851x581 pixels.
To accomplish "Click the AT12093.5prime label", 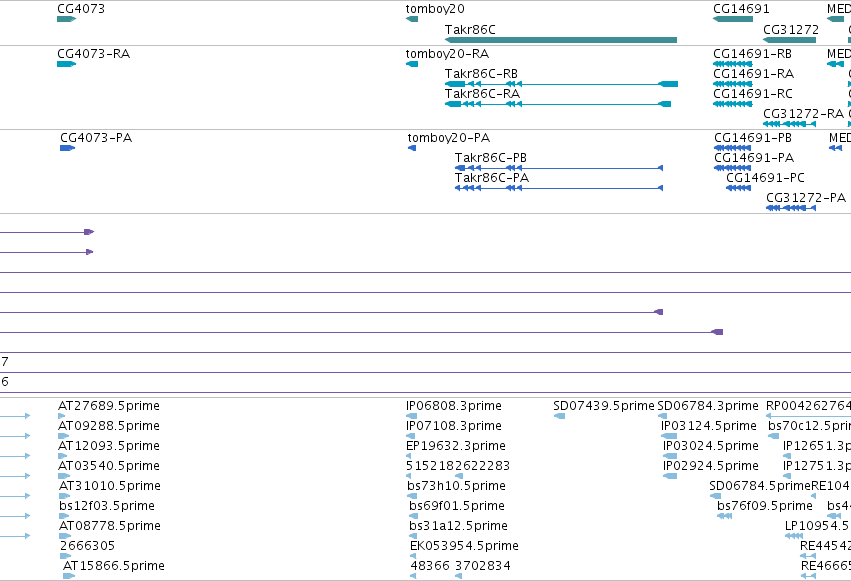I will coord(109,446).
